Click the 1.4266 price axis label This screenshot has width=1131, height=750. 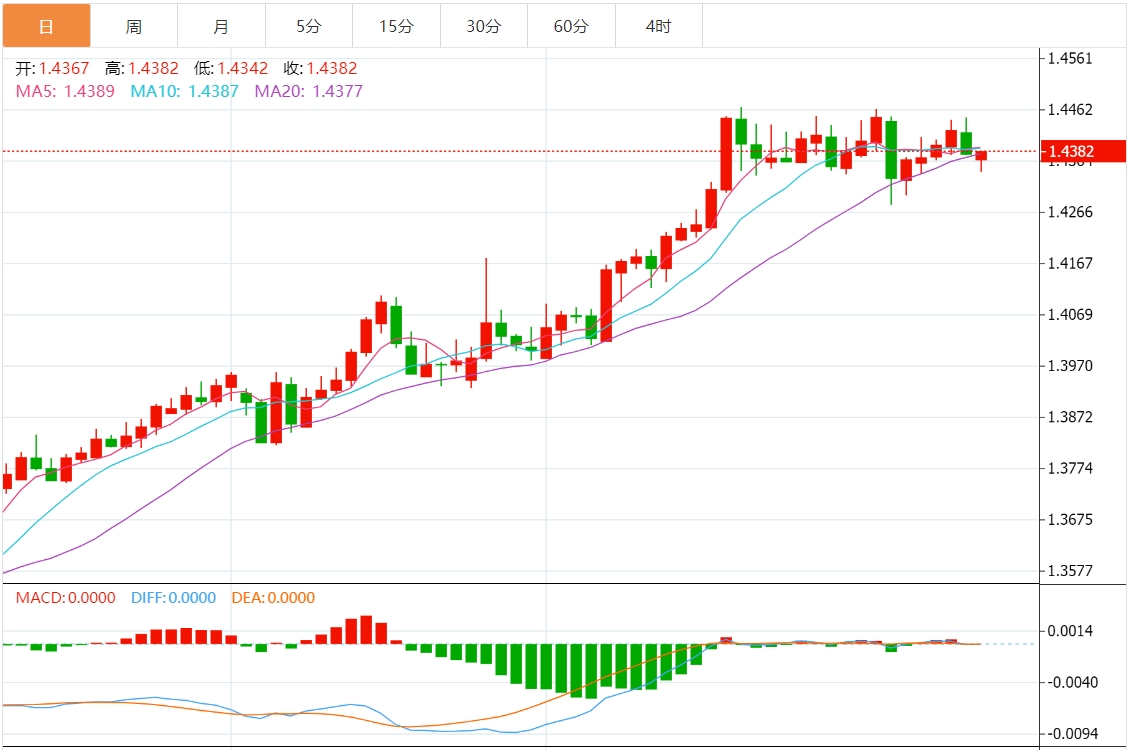coord(1070,212)
